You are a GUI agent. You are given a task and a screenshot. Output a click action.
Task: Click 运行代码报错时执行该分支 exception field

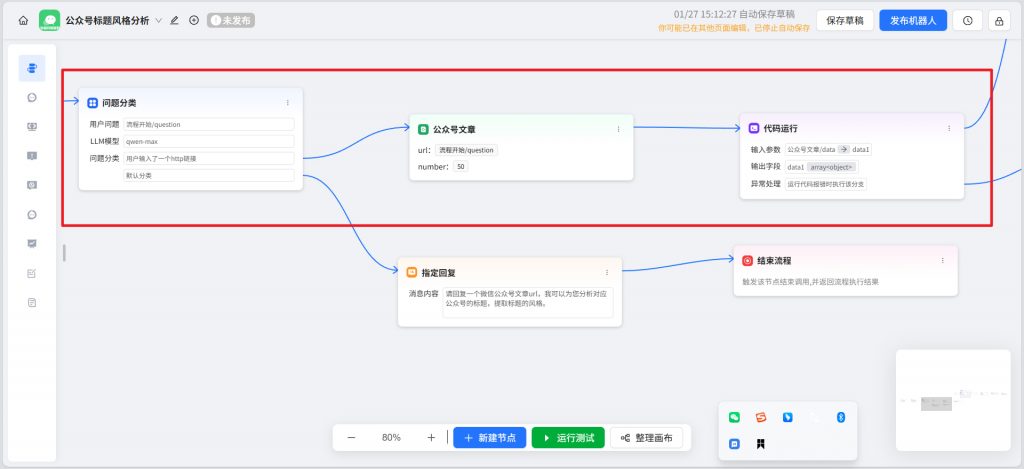point(825,184)
